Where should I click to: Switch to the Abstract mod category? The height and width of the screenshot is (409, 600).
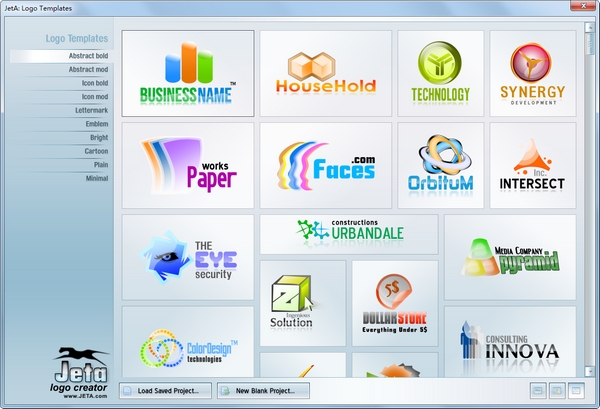click(88, 70)
